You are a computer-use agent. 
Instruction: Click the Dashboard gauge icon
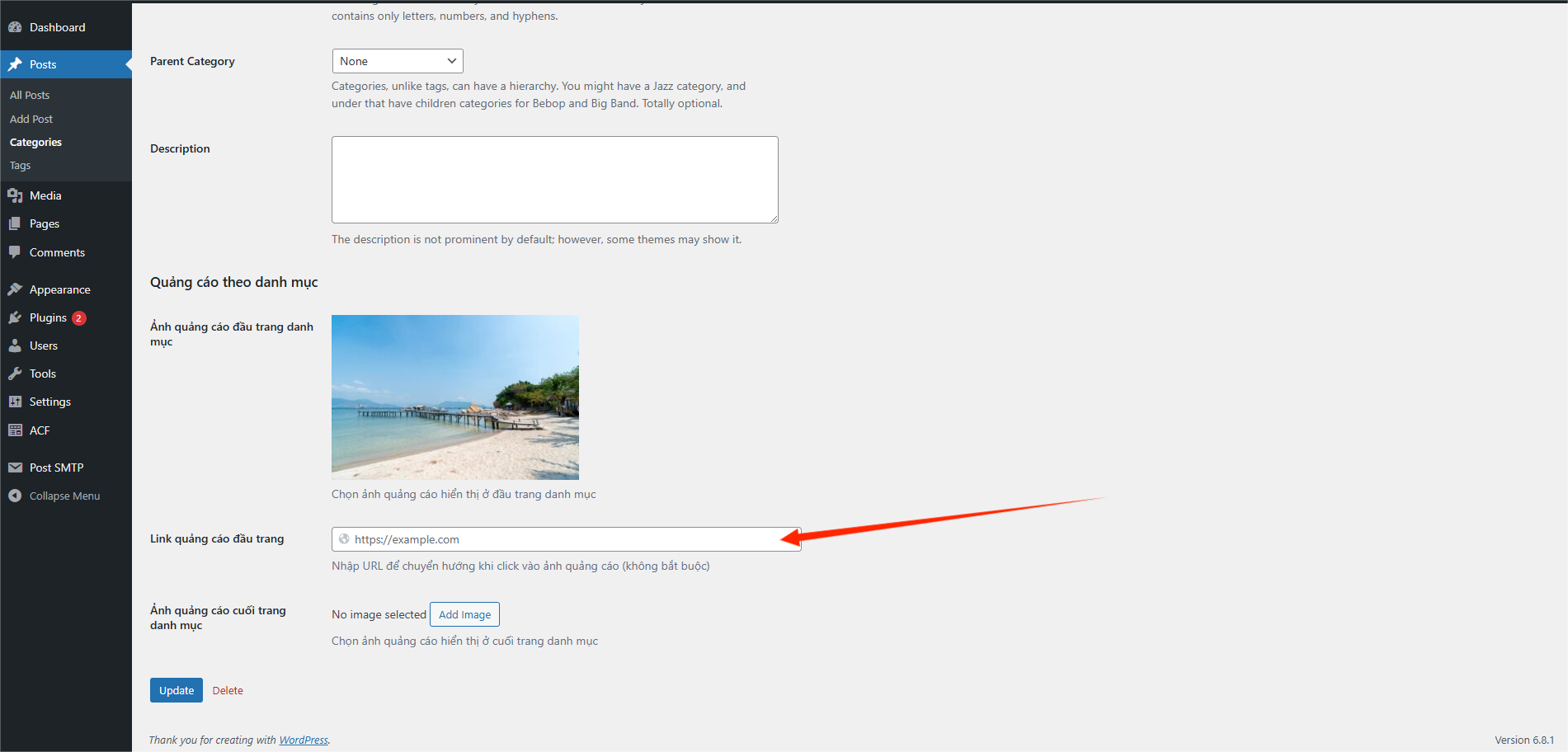[x=15, y=27]
